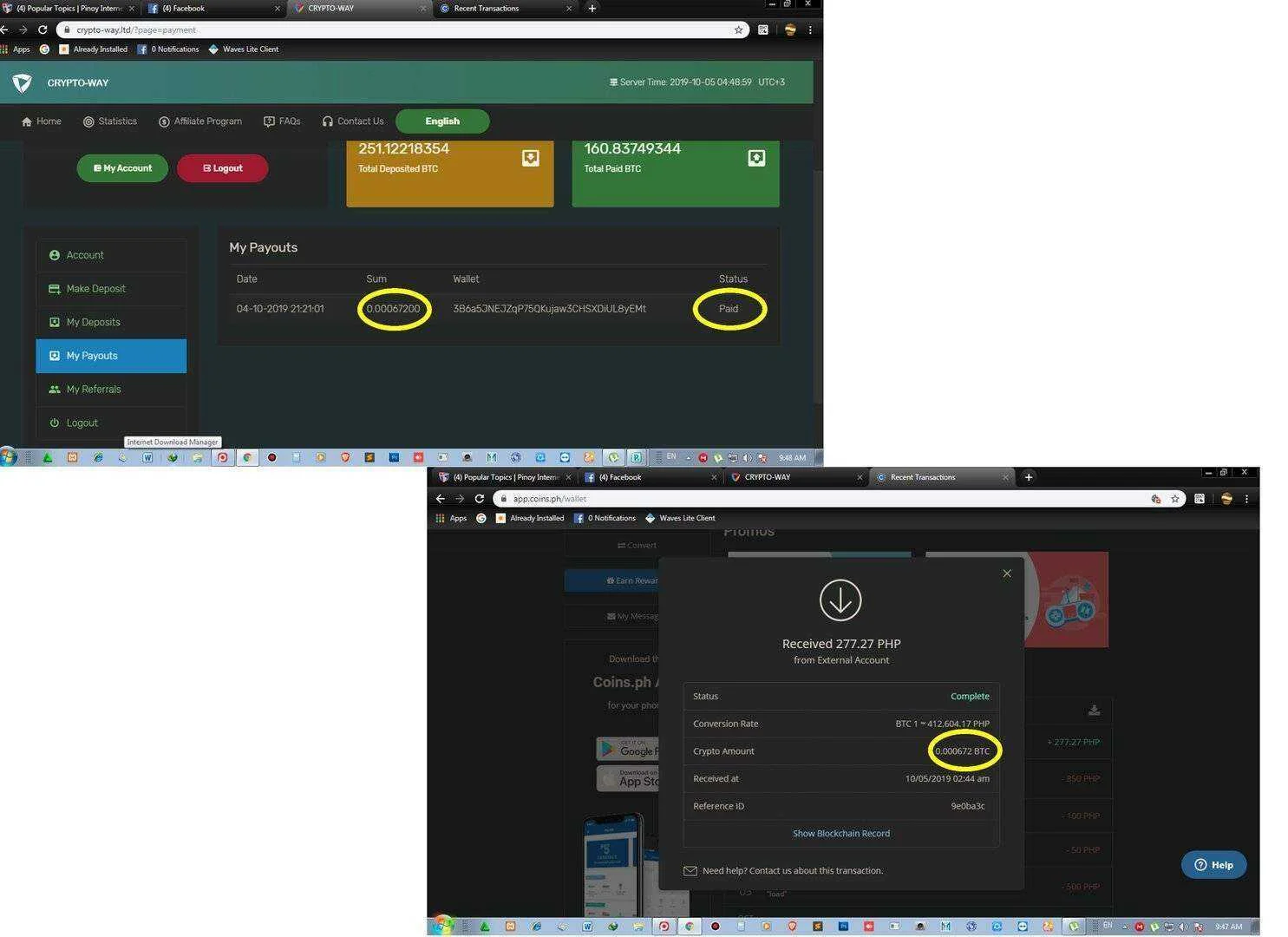Open Contact Us page
Viewport: 1288px width, 937px height.
click(352, 121)
